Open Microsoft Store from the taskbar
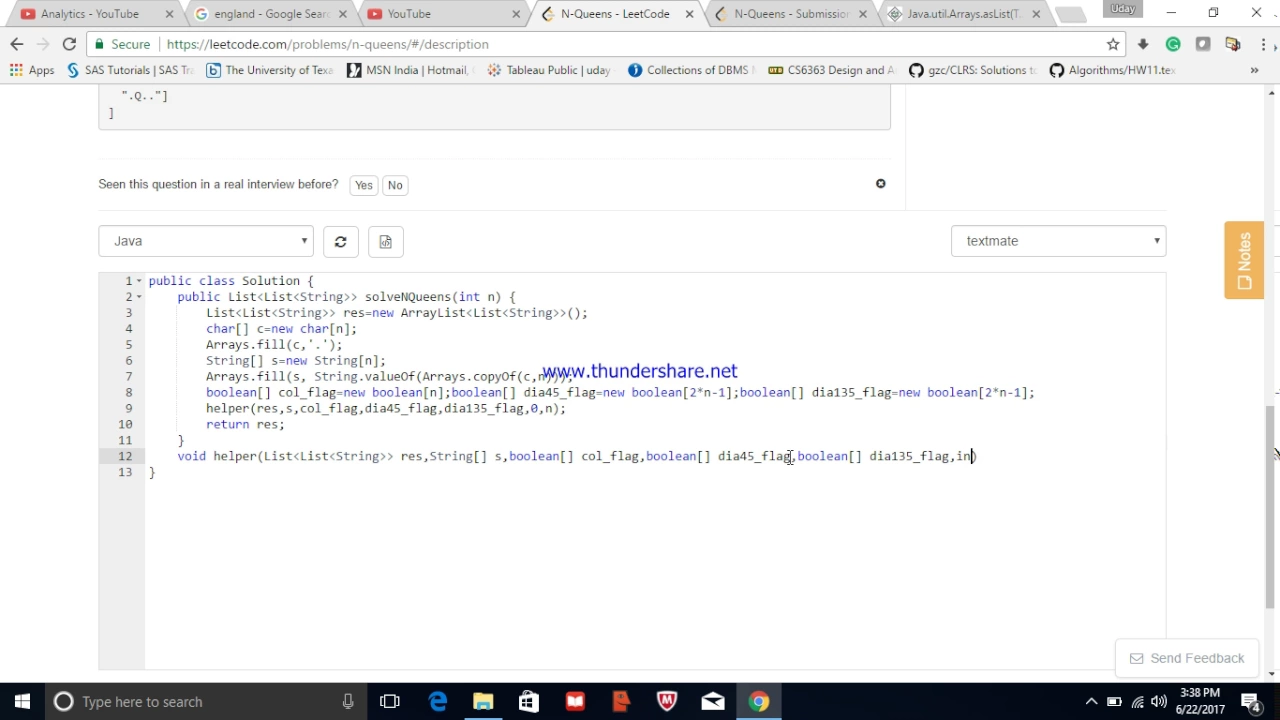 point(529,702)
